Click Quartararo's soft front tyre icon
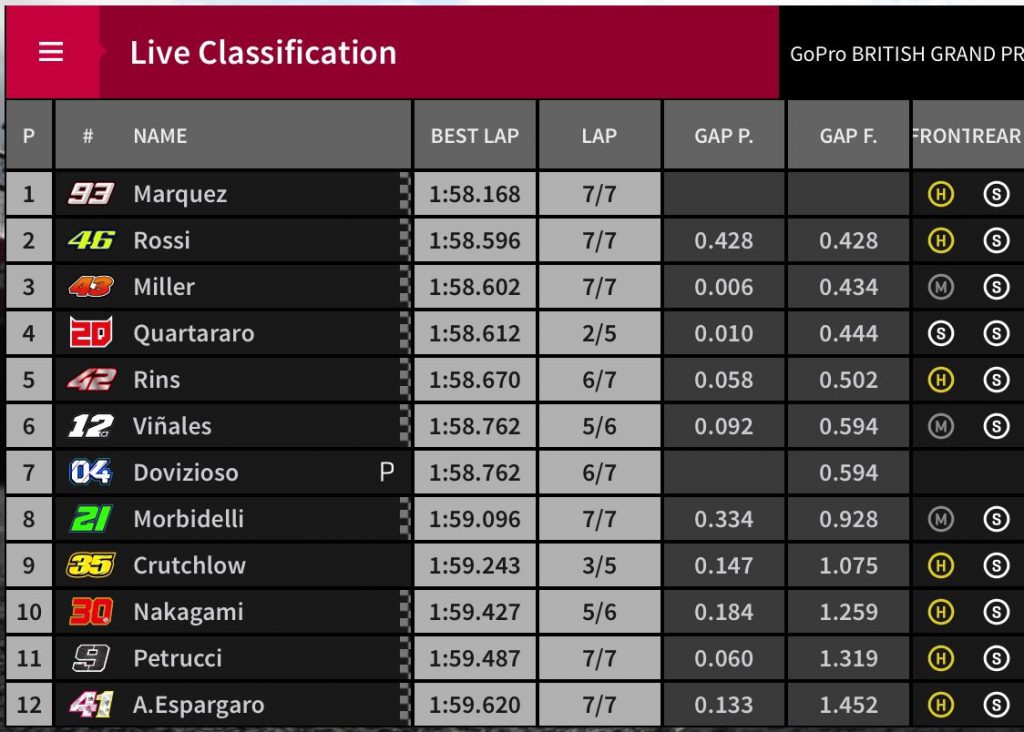The width and height of the screenshot is (1024, 732). 940,334
